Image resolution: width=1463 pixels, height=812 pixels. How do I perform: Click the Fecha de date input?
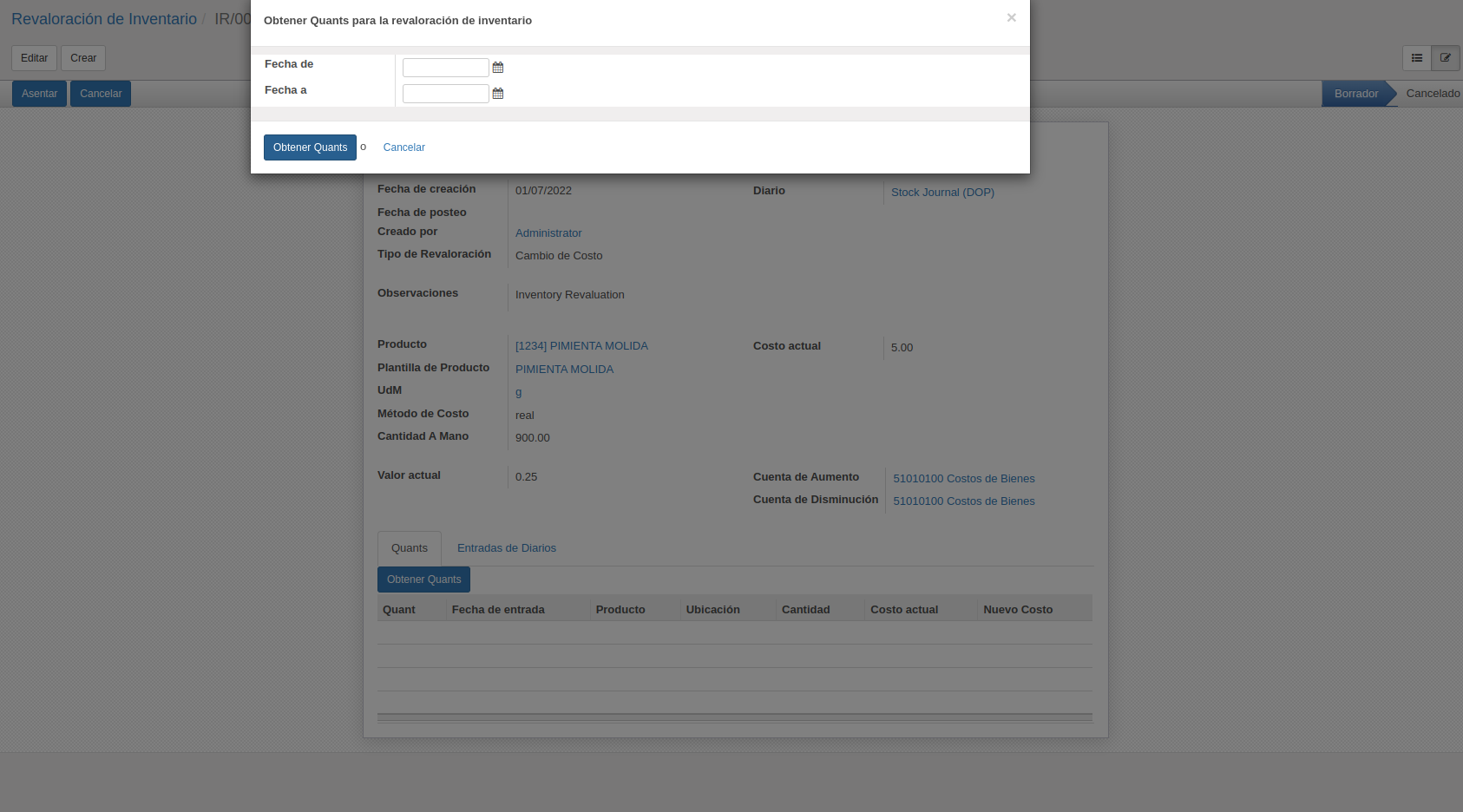(x=446, y=68)
